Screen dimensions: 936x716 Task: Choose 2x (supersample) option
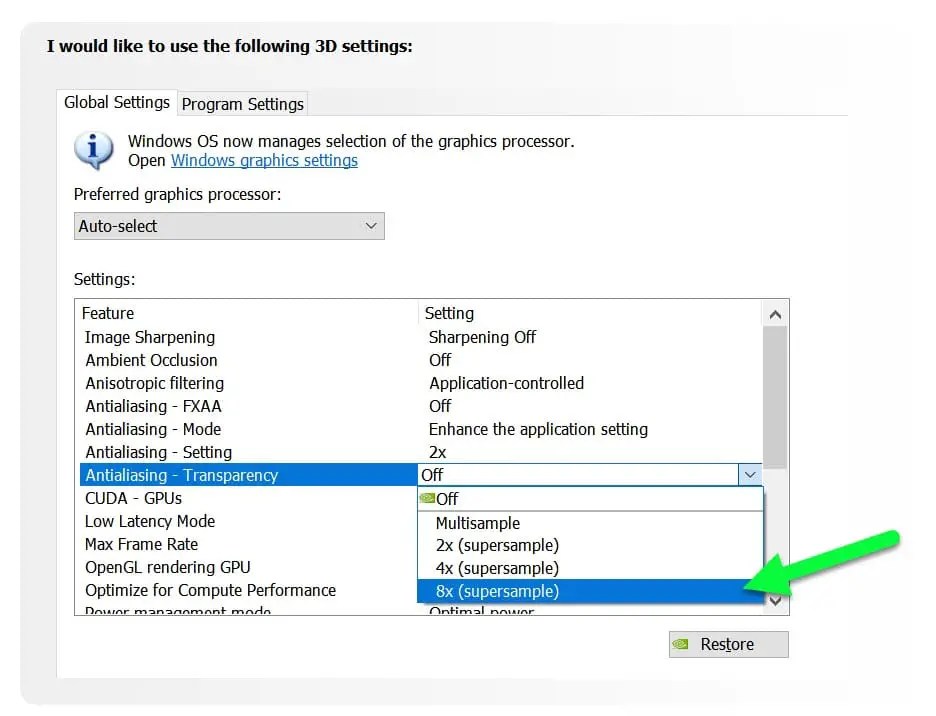(x=590, y=545)
